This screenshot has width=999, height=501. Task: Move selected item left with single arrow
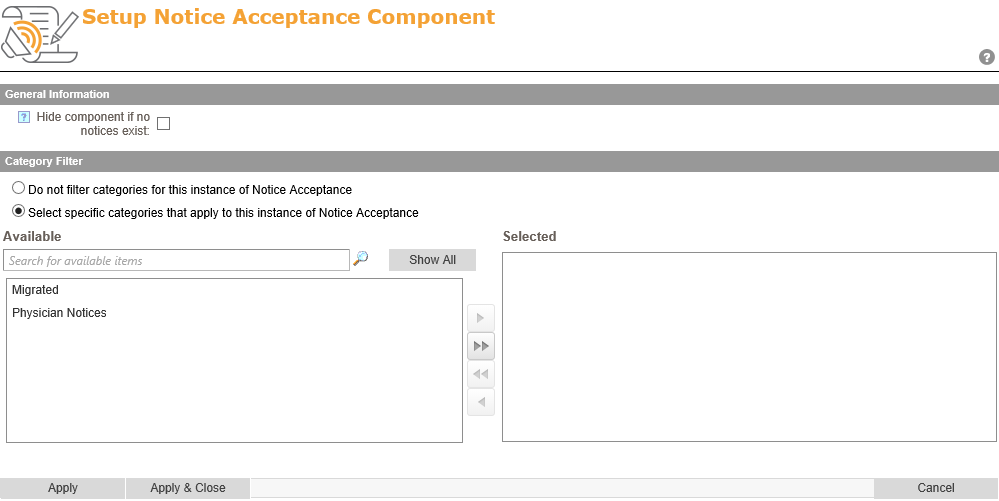click(481, 402)
